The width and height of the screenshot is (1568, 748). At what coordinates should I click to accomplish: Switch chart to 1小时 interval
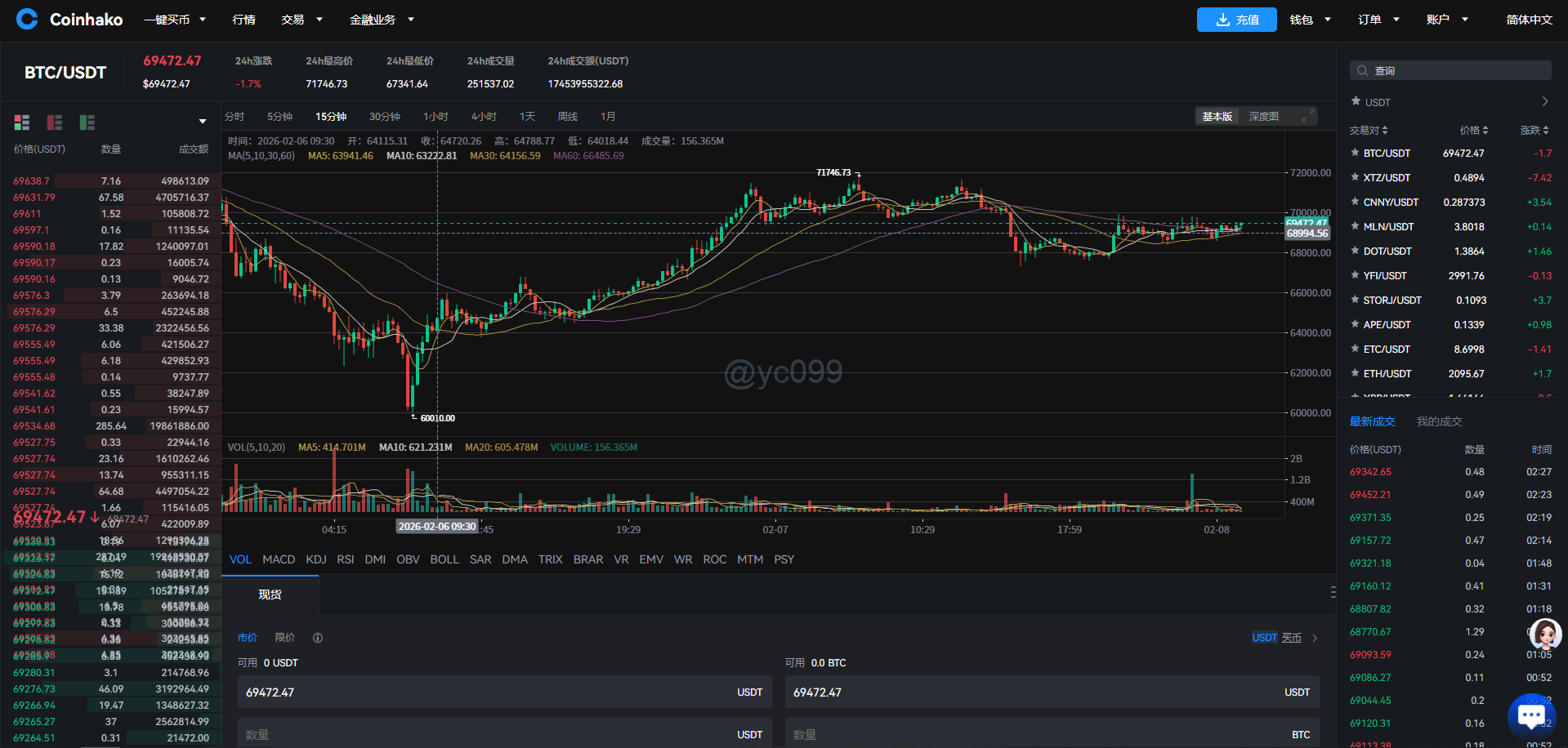(436, 117)
